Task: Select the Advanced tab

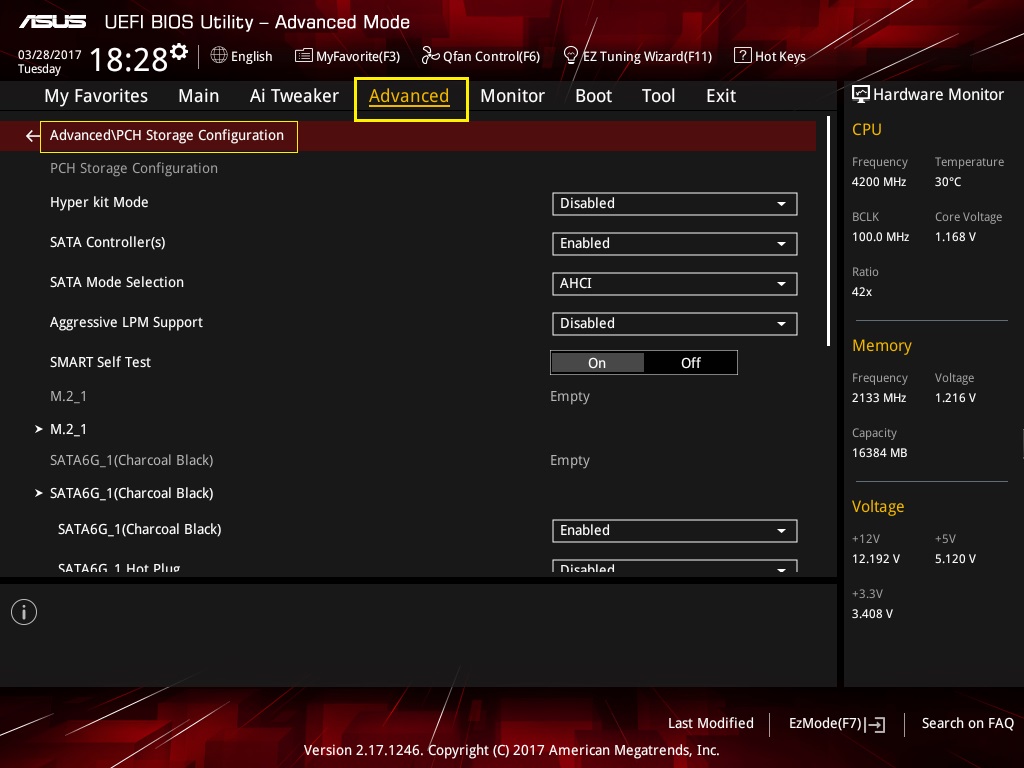Action: point(409,96)
